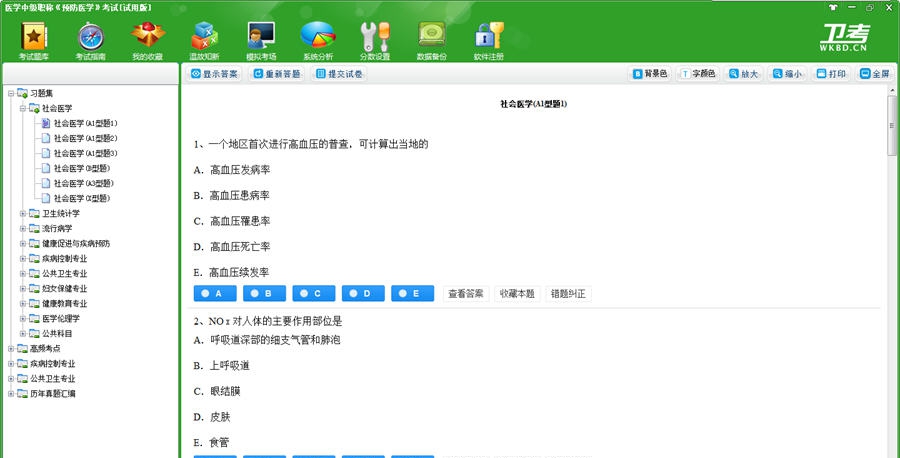The height and width of the screenshot is (458, 900).
Task: Select answer B for question 1
Action: (x=264, y=293)
